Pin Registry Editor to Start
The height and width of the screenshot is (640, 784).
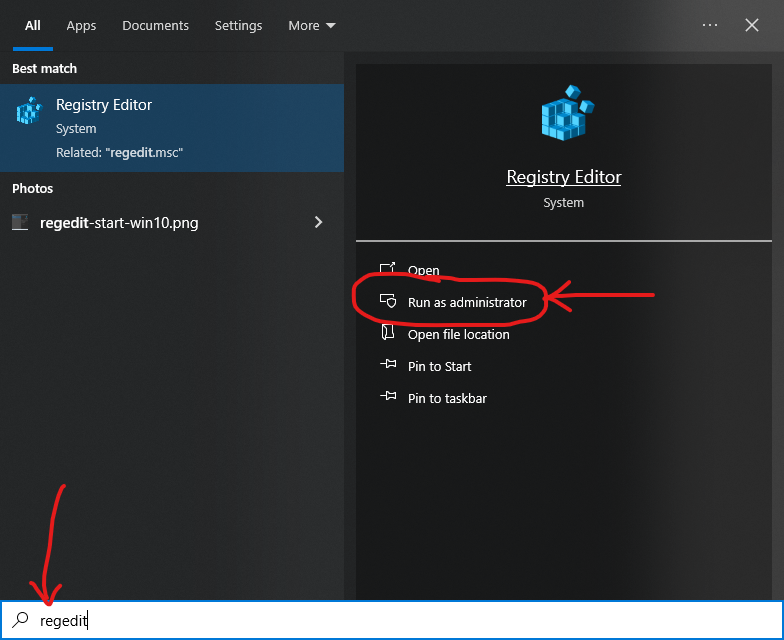click(x=440, y=366)
